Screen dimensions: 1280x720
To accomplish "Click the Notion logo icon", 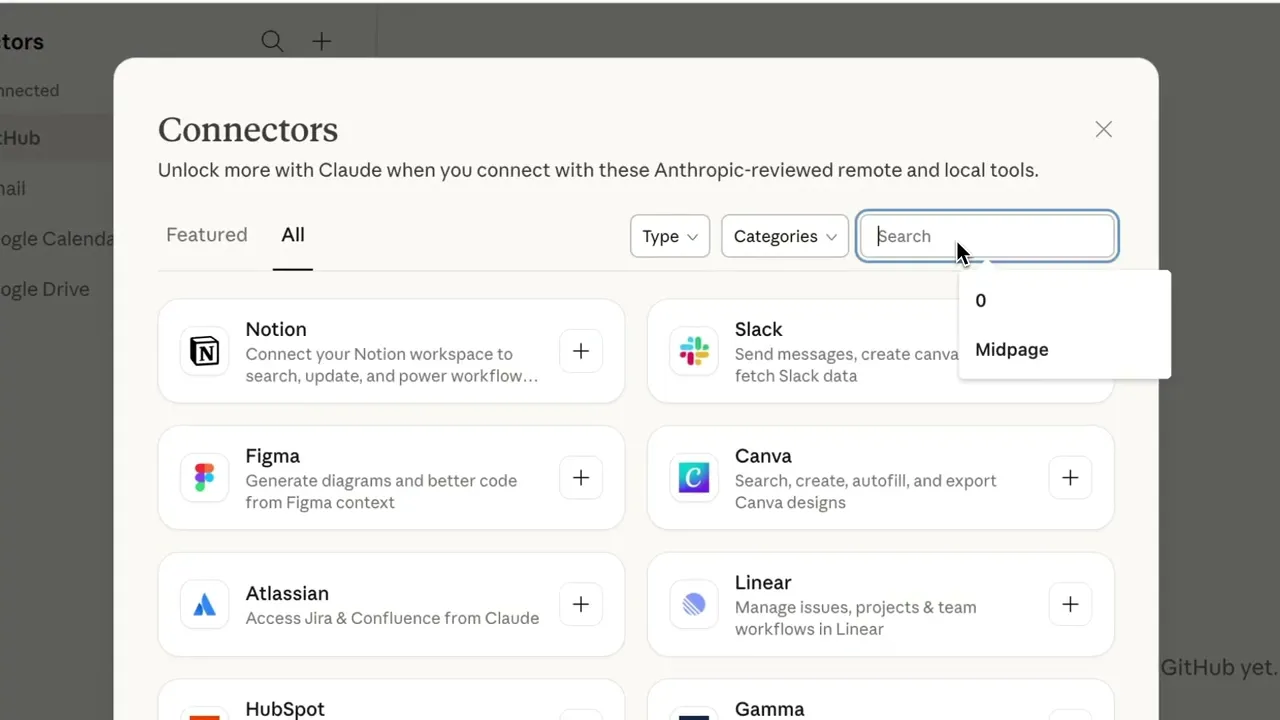I will click(204, 351).
